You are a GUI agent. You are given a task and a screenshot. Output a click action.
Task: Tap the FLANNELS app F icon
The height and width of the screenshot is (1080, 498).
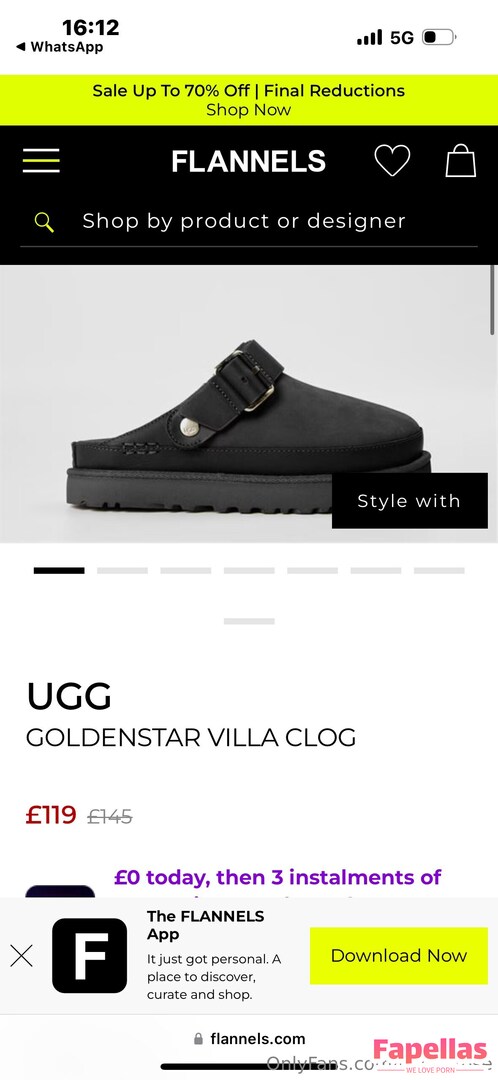click(x=90, y=955)
